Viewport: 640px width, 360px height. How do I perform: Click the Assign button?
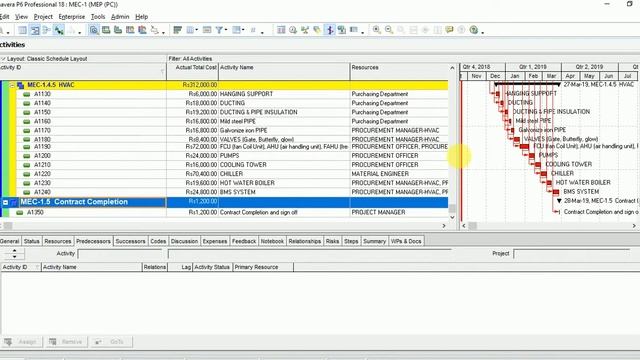click(x=21, y=342)
